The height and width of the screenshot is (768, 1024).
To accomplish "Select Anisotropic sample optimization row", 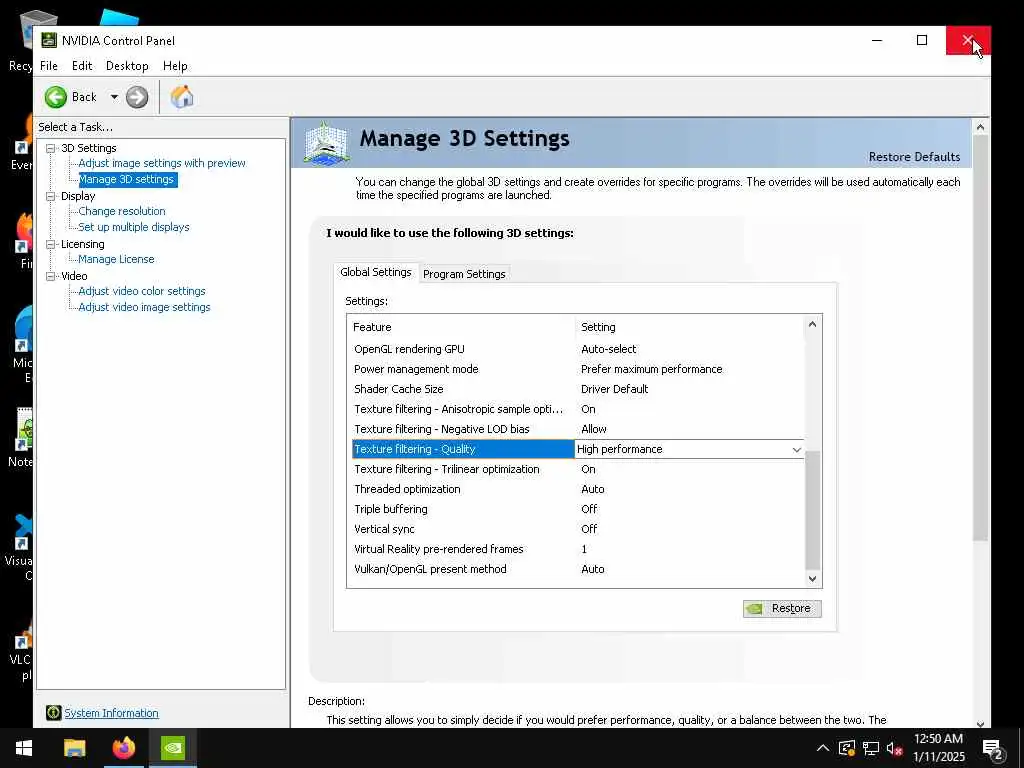I will click(578, 409).
